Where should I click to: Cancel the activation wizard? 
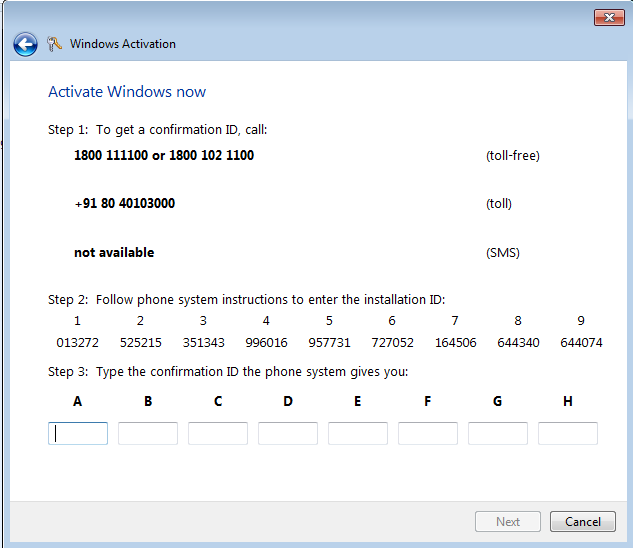(583, 521)
